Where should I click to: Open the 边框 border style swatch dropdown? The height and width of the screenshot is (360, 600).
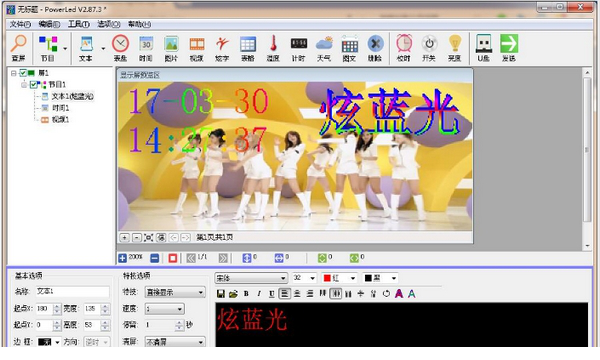(x=49, y=342)
